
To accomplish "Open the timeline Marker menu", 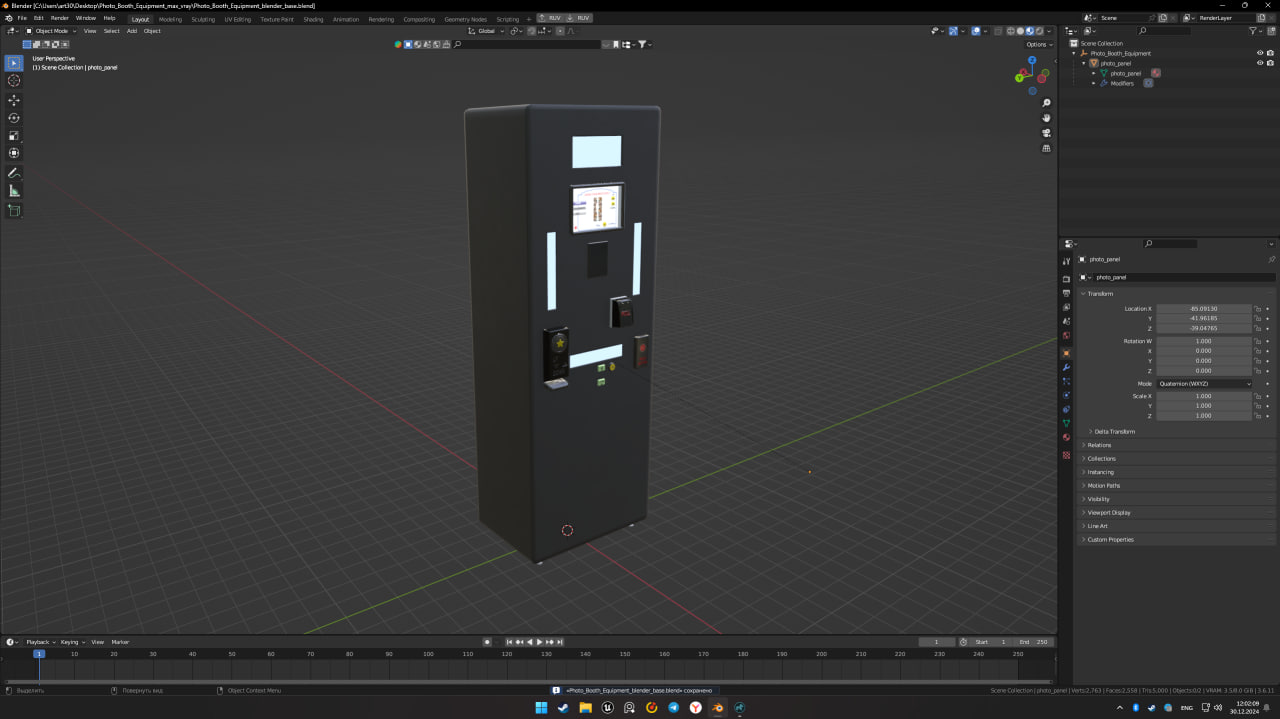I will [120, 642].
